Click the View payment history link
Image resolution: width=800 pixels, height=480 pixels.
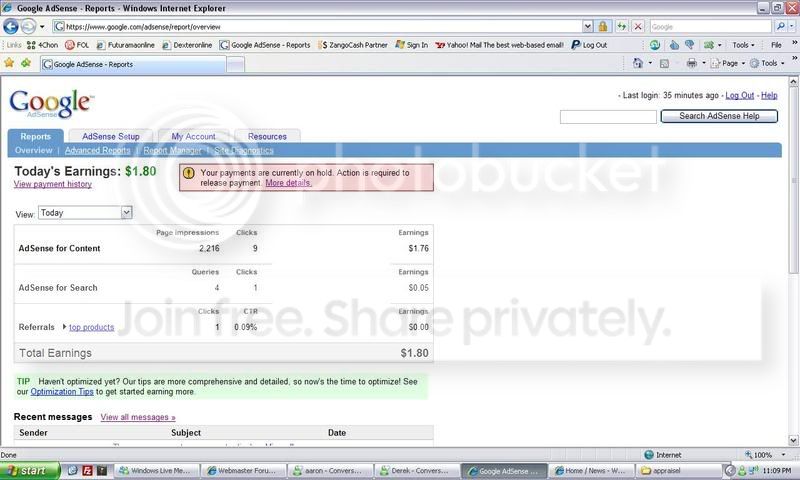pyautogui.click(x=53, y=184)
